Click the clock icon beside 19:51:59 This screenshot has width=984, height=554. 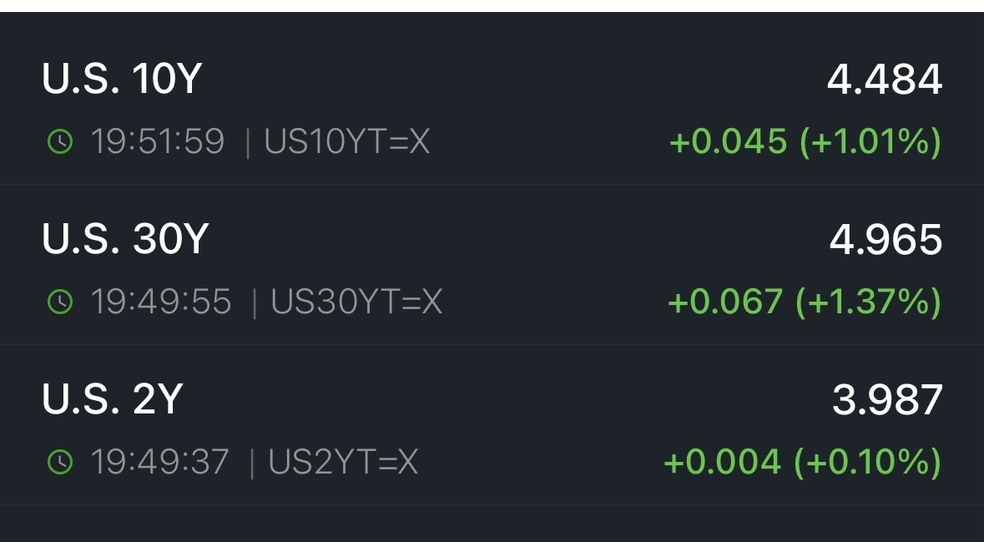pos(60,141)
